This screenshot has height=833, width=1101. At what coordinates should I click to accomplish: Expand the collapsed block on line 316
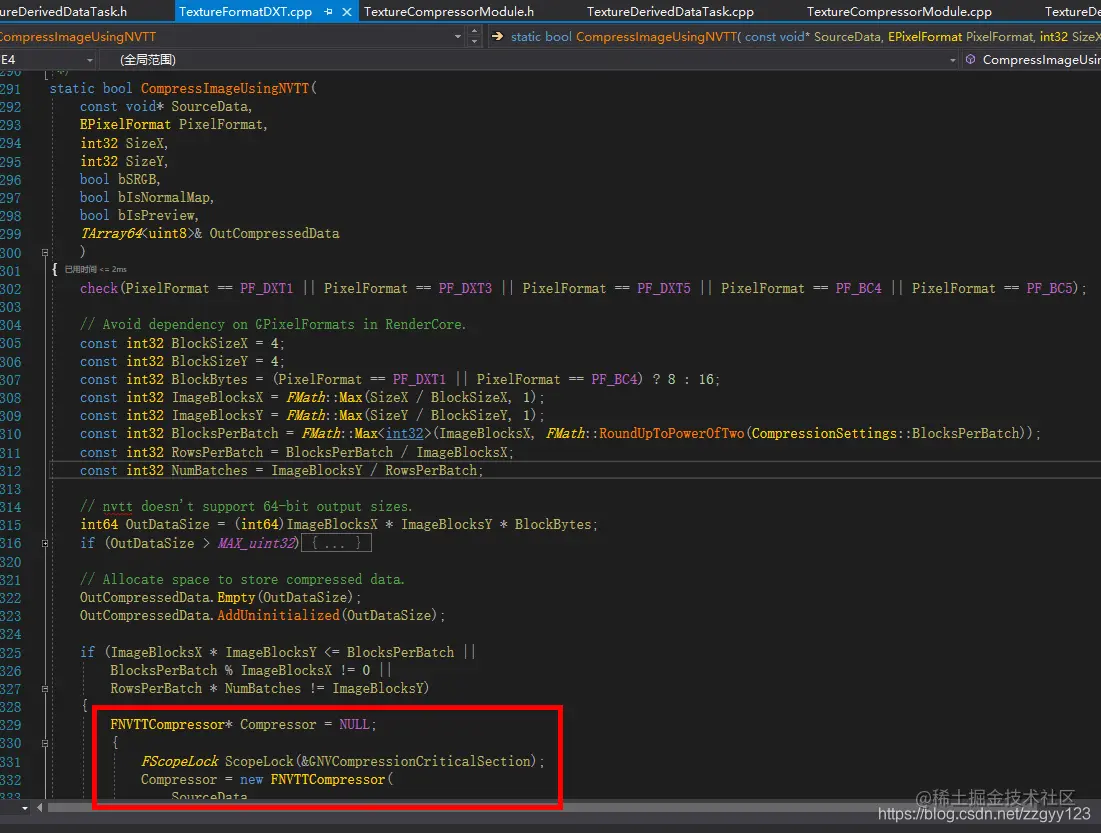click(x=45, y=543)
